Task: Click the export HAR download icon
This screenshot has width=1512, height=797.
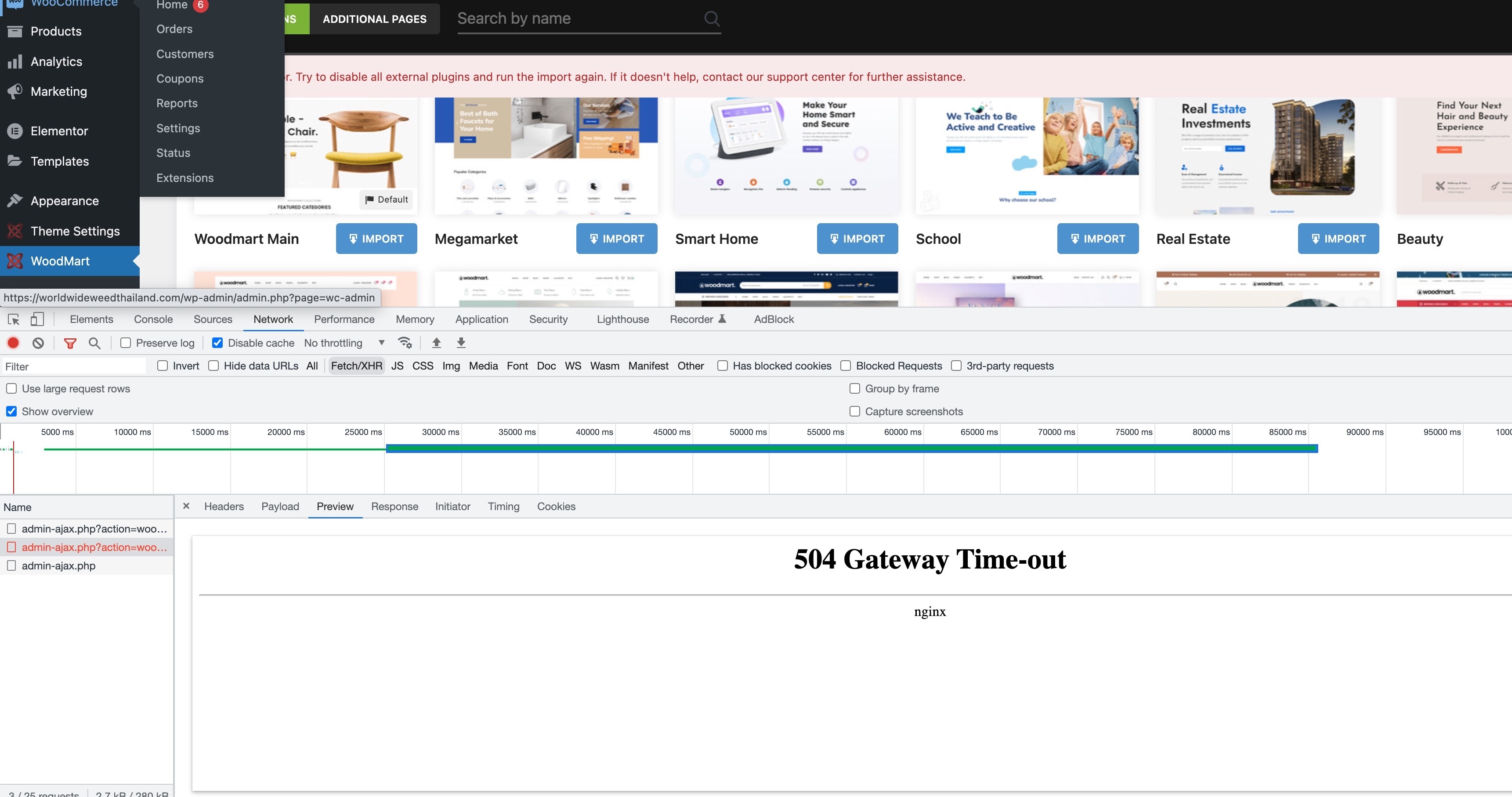Action: [x=461, y=343]
